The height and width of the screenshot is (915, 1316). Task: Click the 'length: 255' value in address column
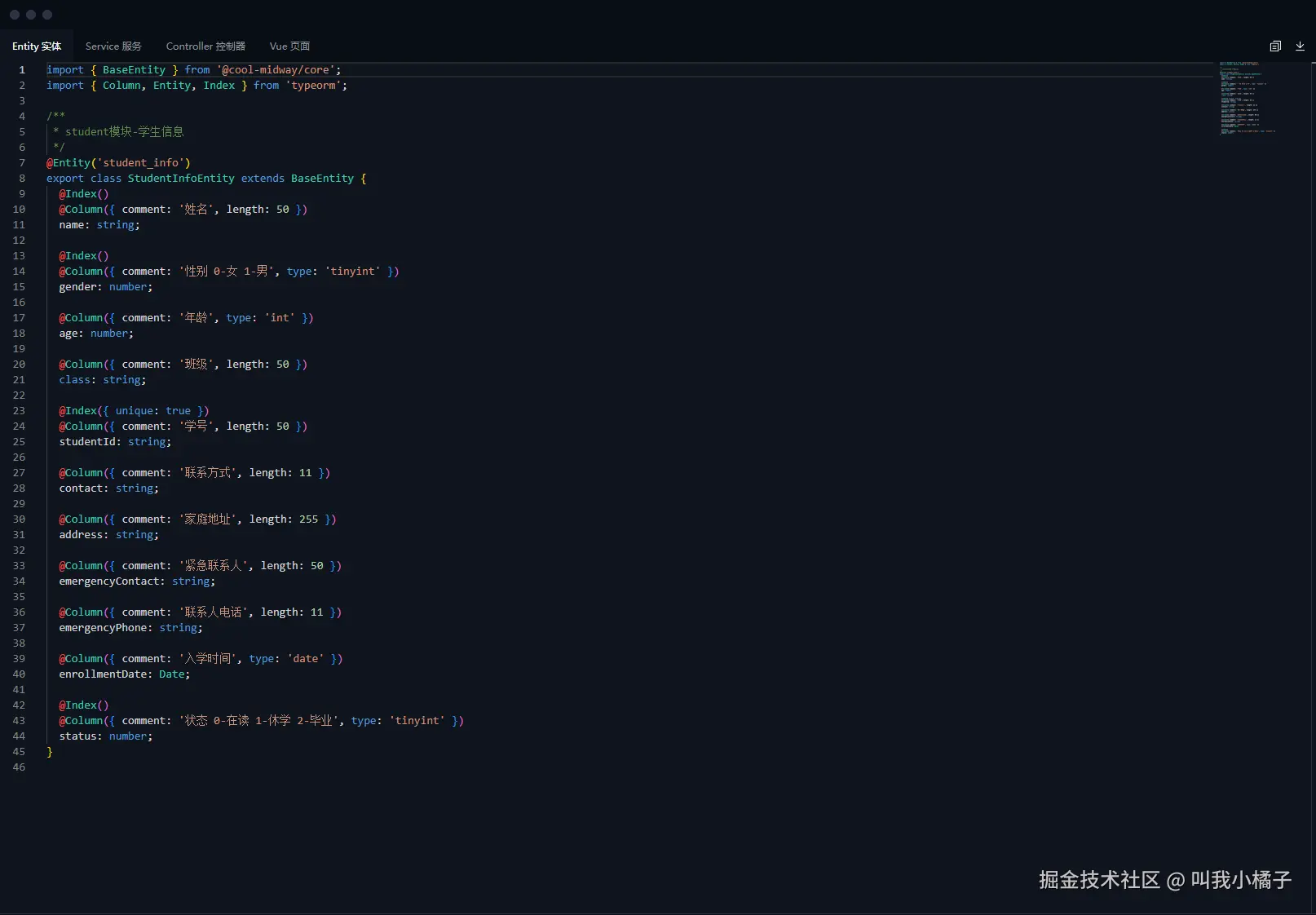tap(284, 519)
